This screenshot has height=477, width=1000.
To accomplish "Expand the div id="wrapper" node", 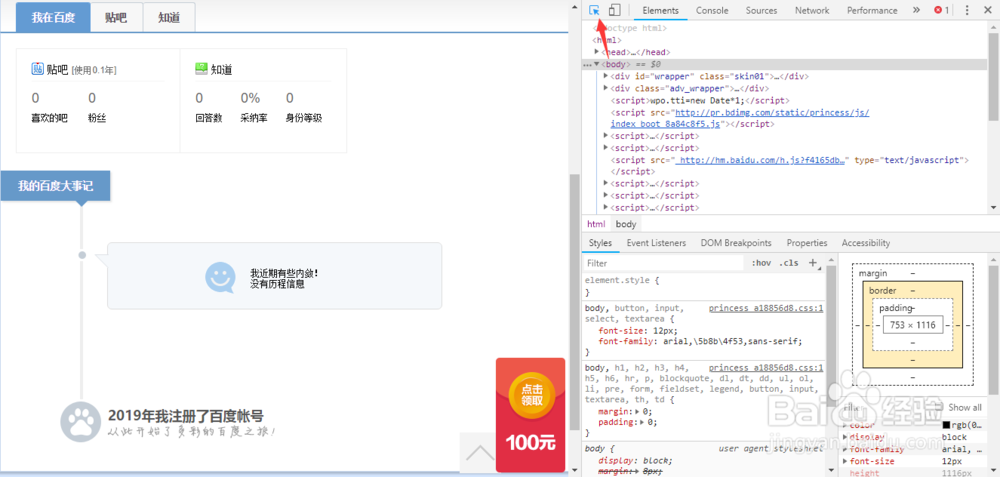I will click(606, 76).
